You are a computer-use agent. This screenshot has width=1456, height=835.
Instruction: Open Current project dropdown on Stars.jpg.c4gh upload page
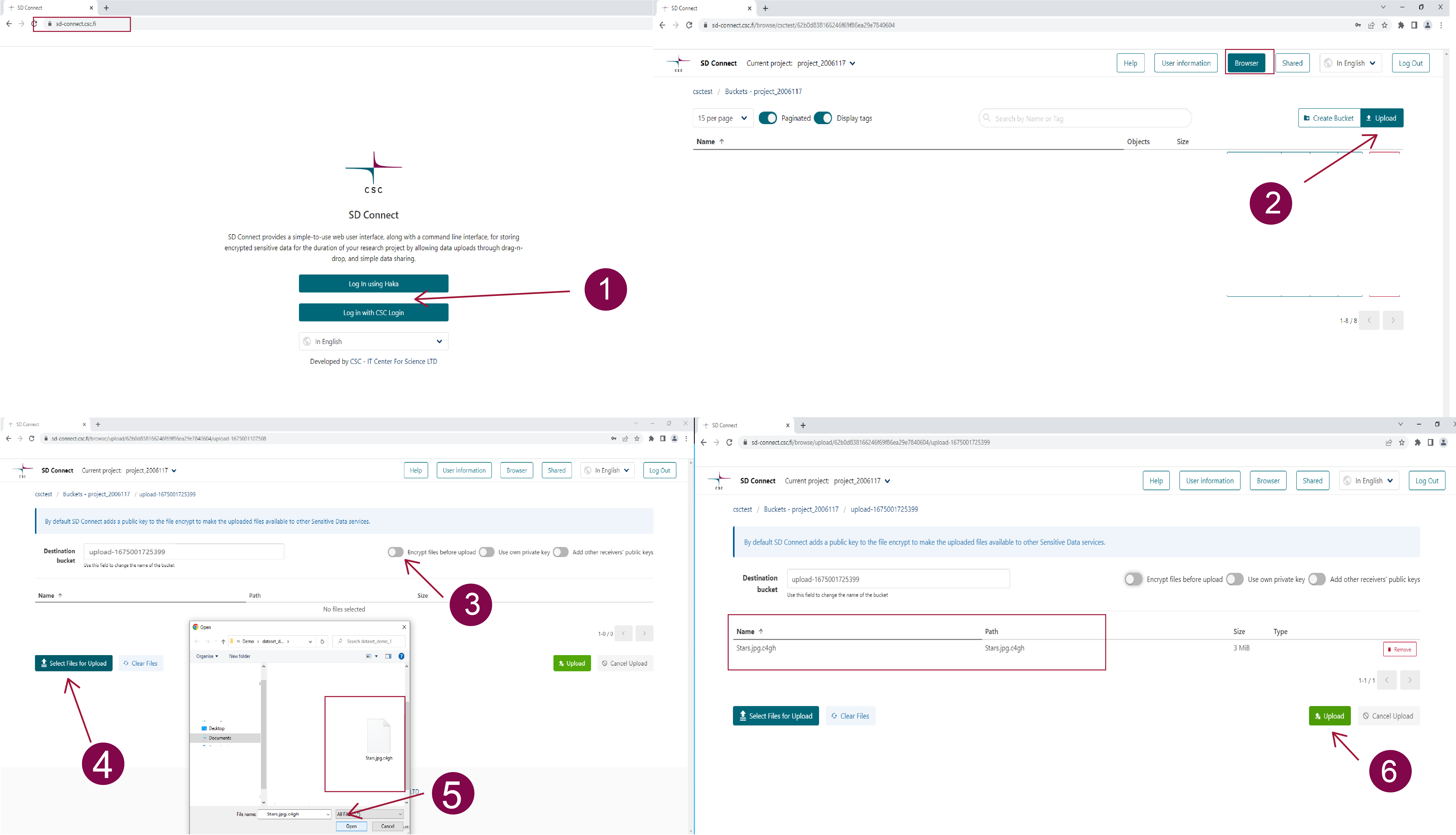coord(887,481)
